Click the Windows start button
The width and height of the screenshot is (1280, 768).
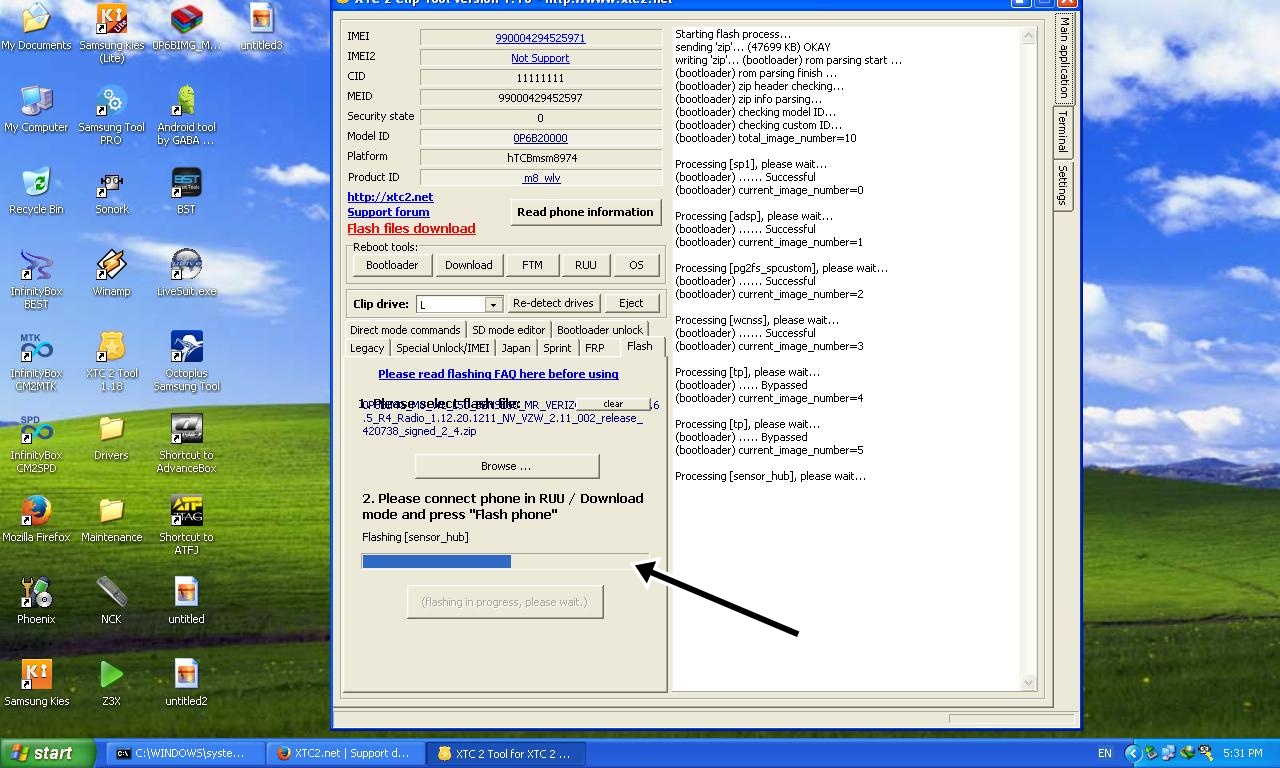(47, 753)
